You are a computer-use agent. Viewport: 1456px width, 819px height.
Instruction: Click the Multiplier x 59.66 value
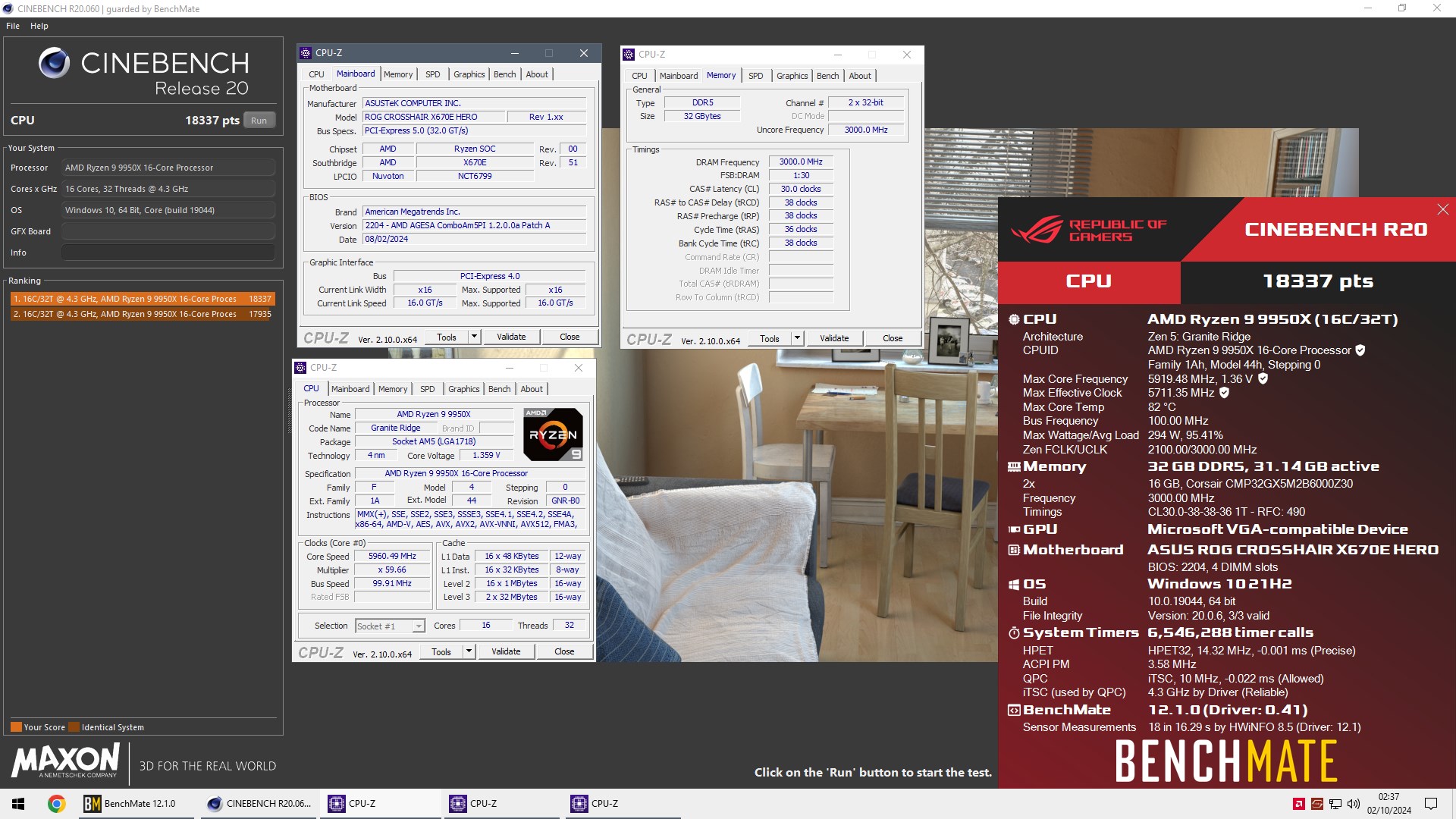(x=392, y=570)
